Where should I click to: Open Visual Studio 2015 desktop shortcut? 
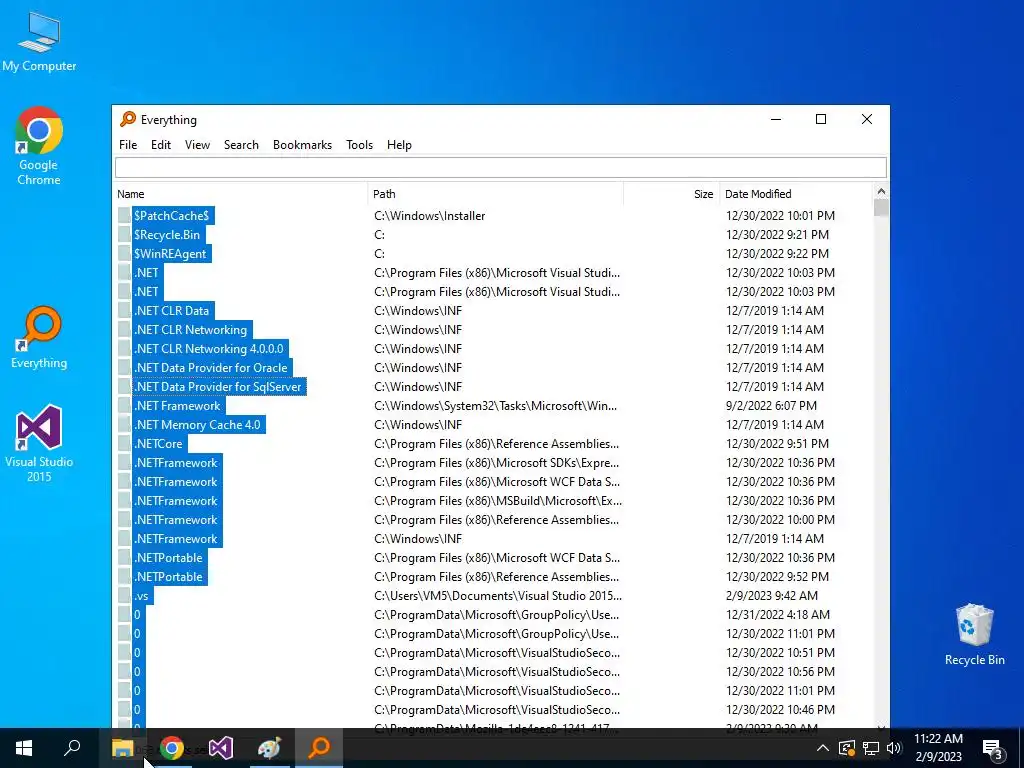[39, 444]
